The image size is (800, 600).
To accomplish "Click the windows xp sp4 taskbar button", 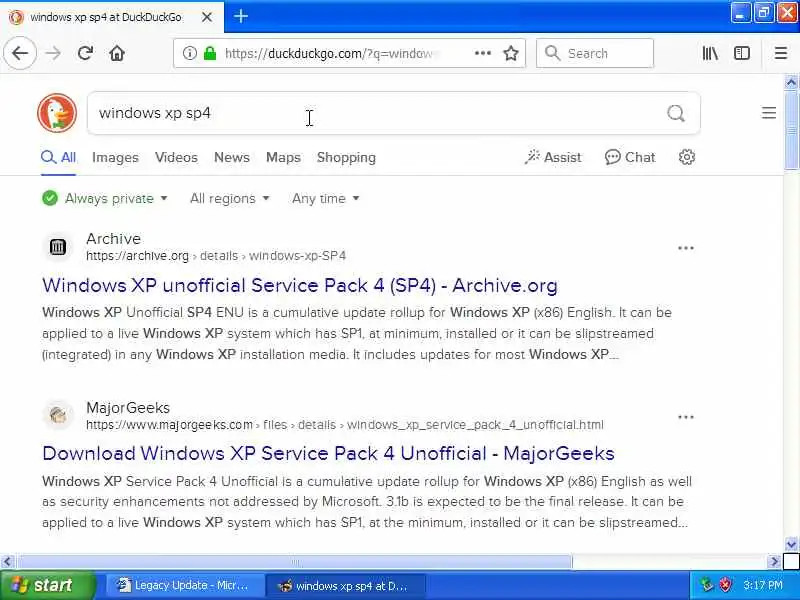I will point(346,585).
